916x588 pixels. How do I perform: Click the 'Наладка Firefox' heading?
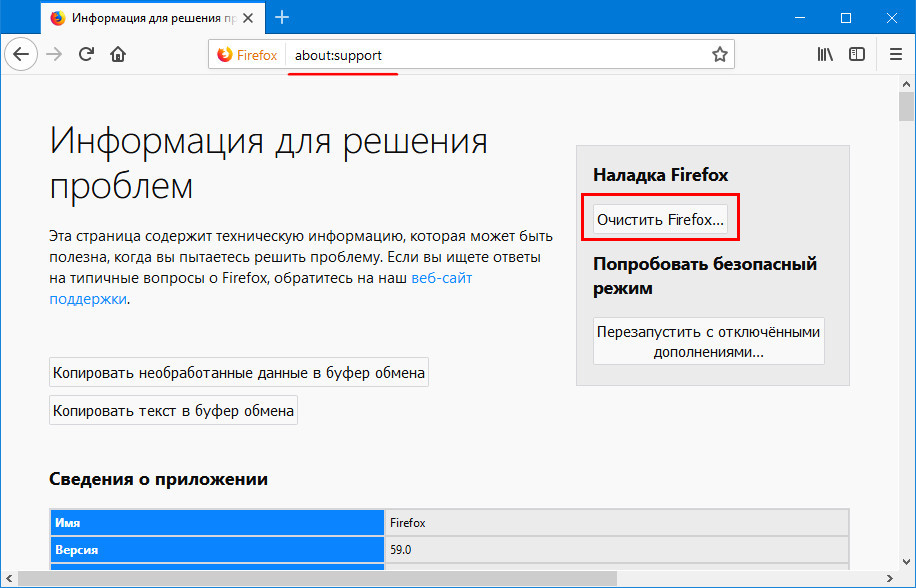661,175
